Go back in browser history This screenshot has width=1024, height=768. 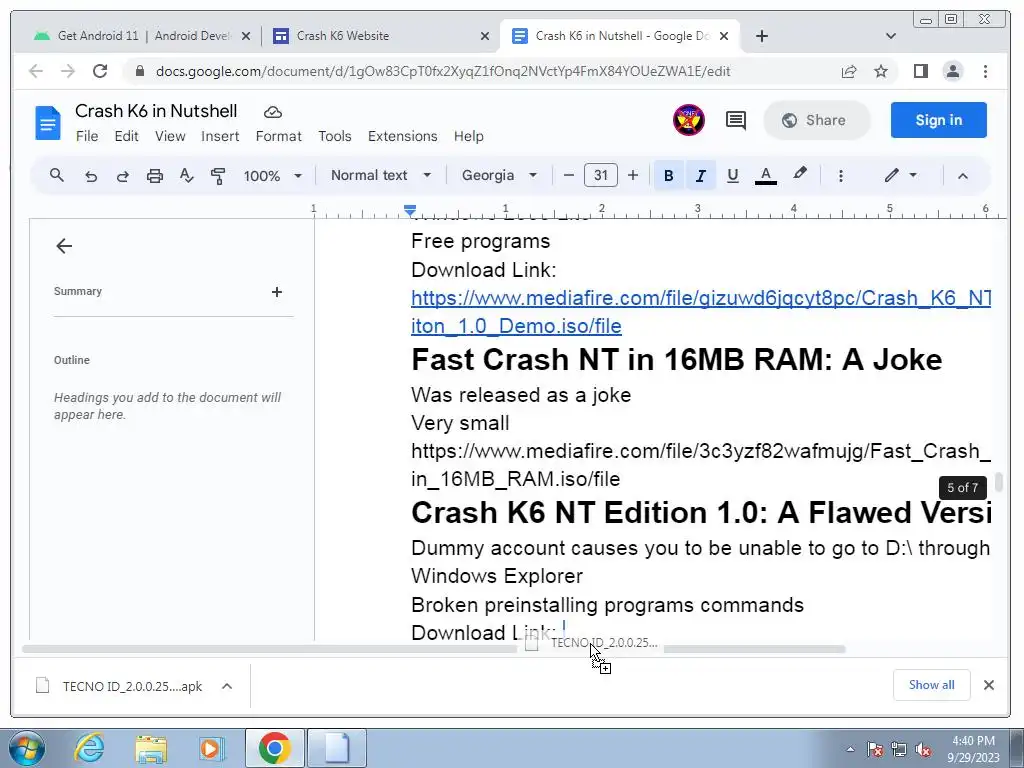(36, 71)
